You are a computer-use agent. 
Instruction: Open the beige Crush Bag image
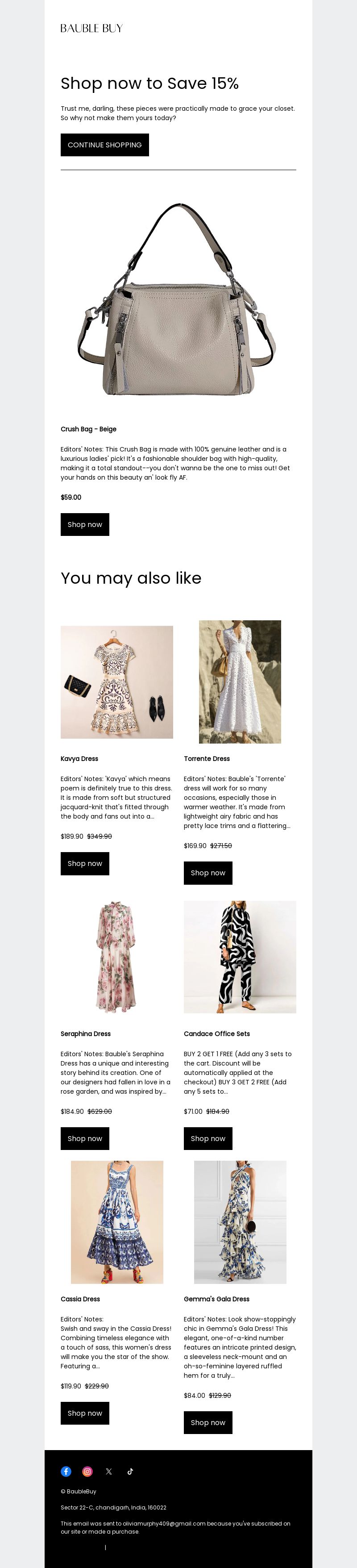178,298
